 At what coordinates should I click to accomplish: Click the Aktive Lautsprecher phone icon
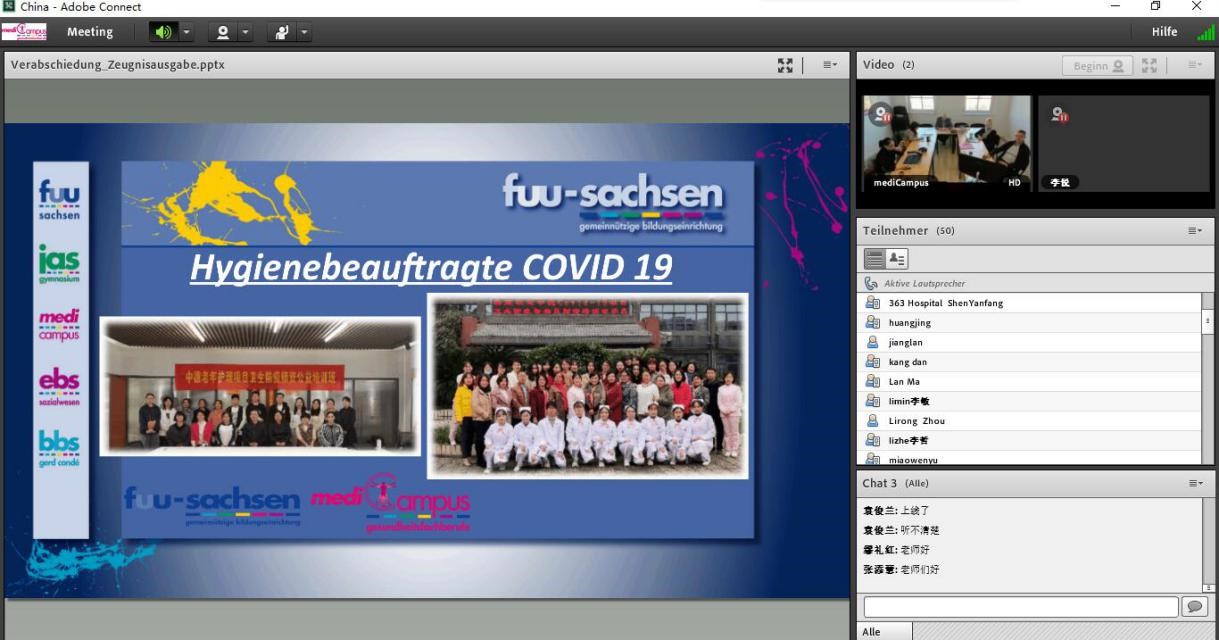point(871,283)
